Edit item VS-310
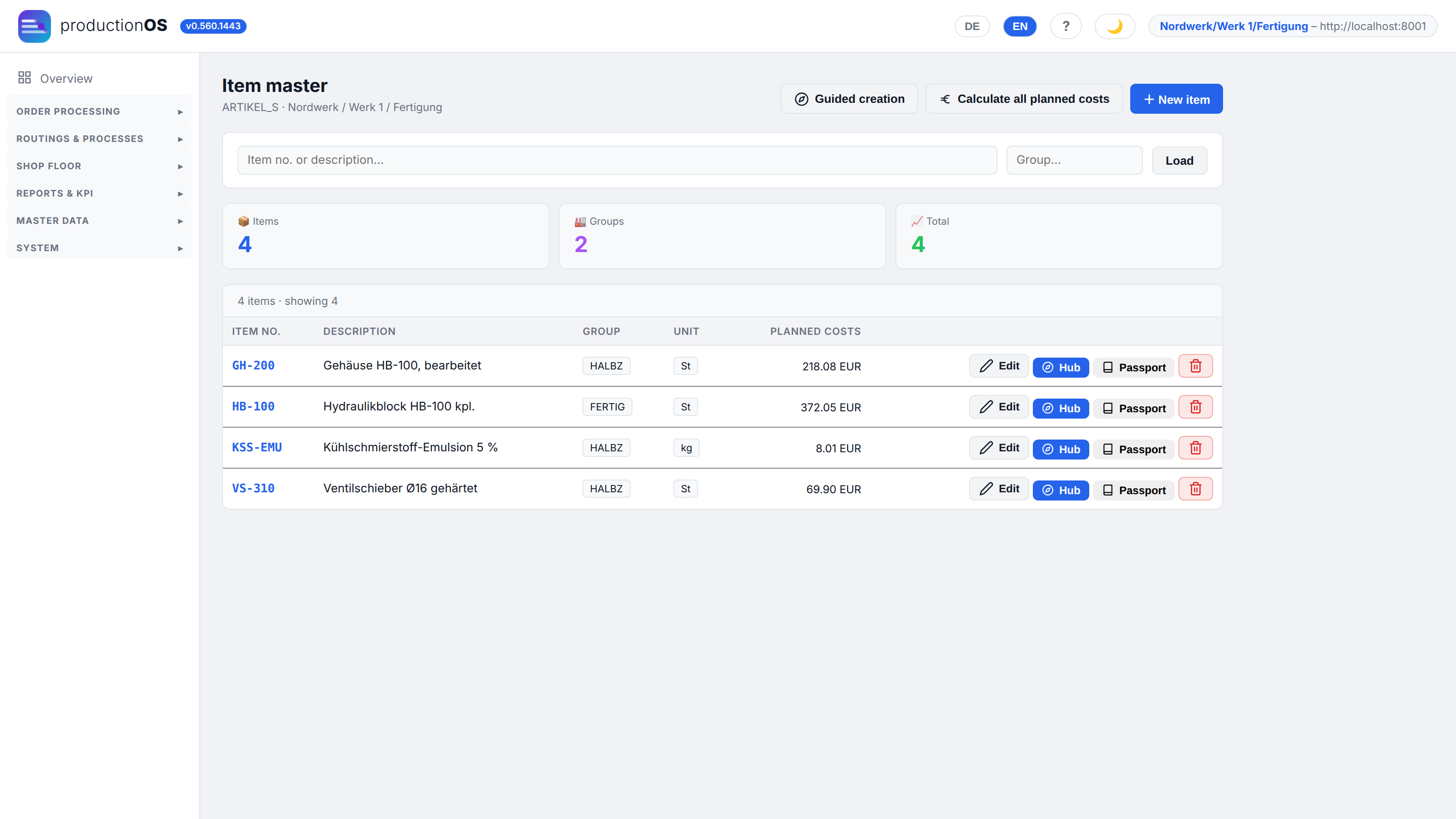The image size is (1456, 819). coord(999,489)
